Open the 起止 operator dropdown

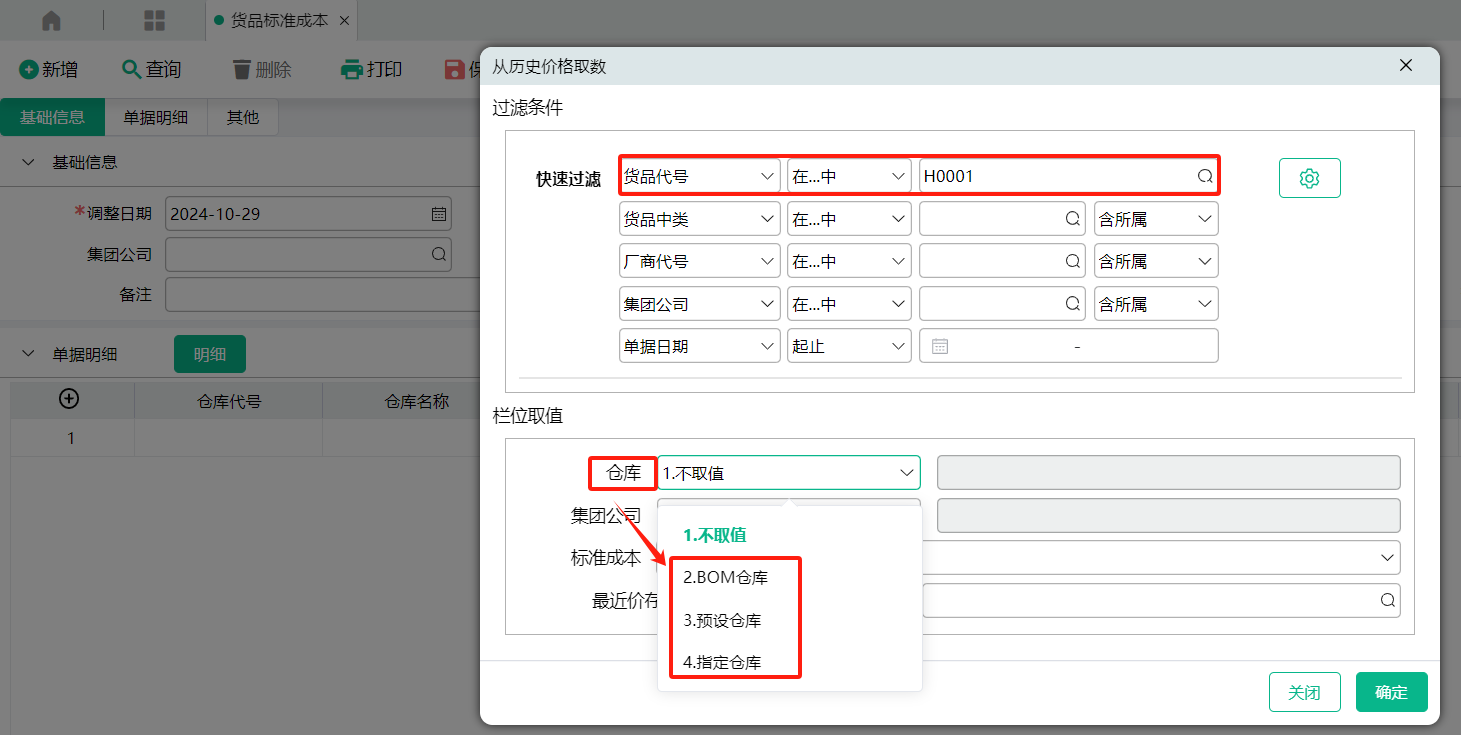(x=849, y=346)
